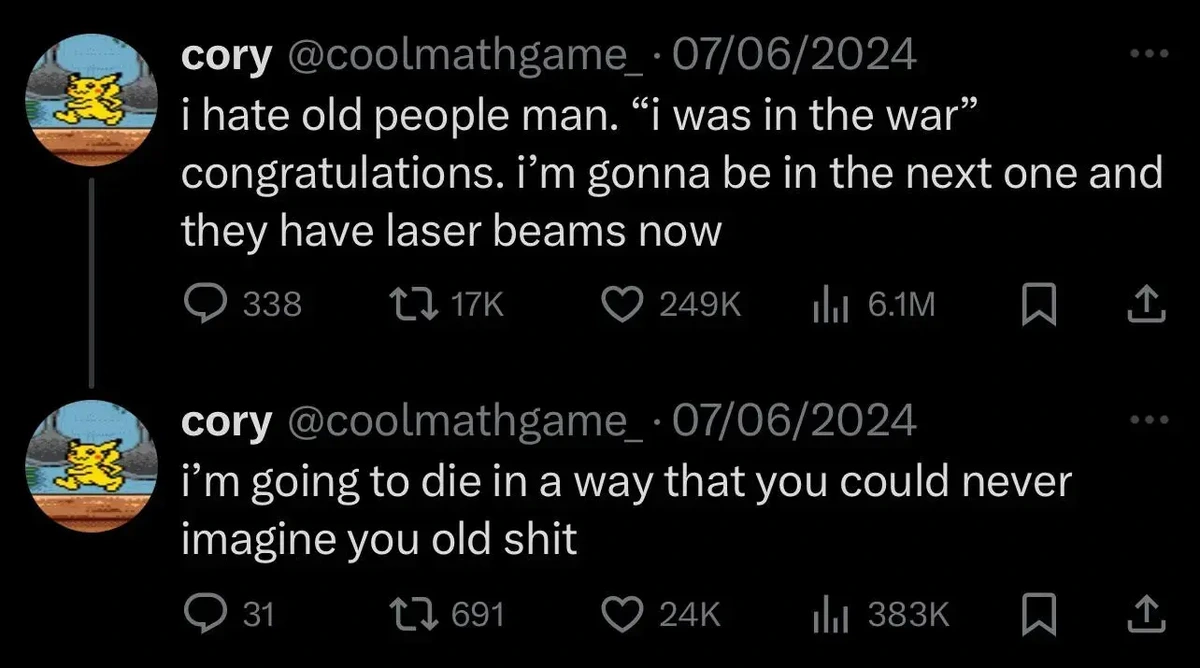Open cory's avatar on second tweet
The width and height of the screenshot is (1200, 668).
(92, 465)
